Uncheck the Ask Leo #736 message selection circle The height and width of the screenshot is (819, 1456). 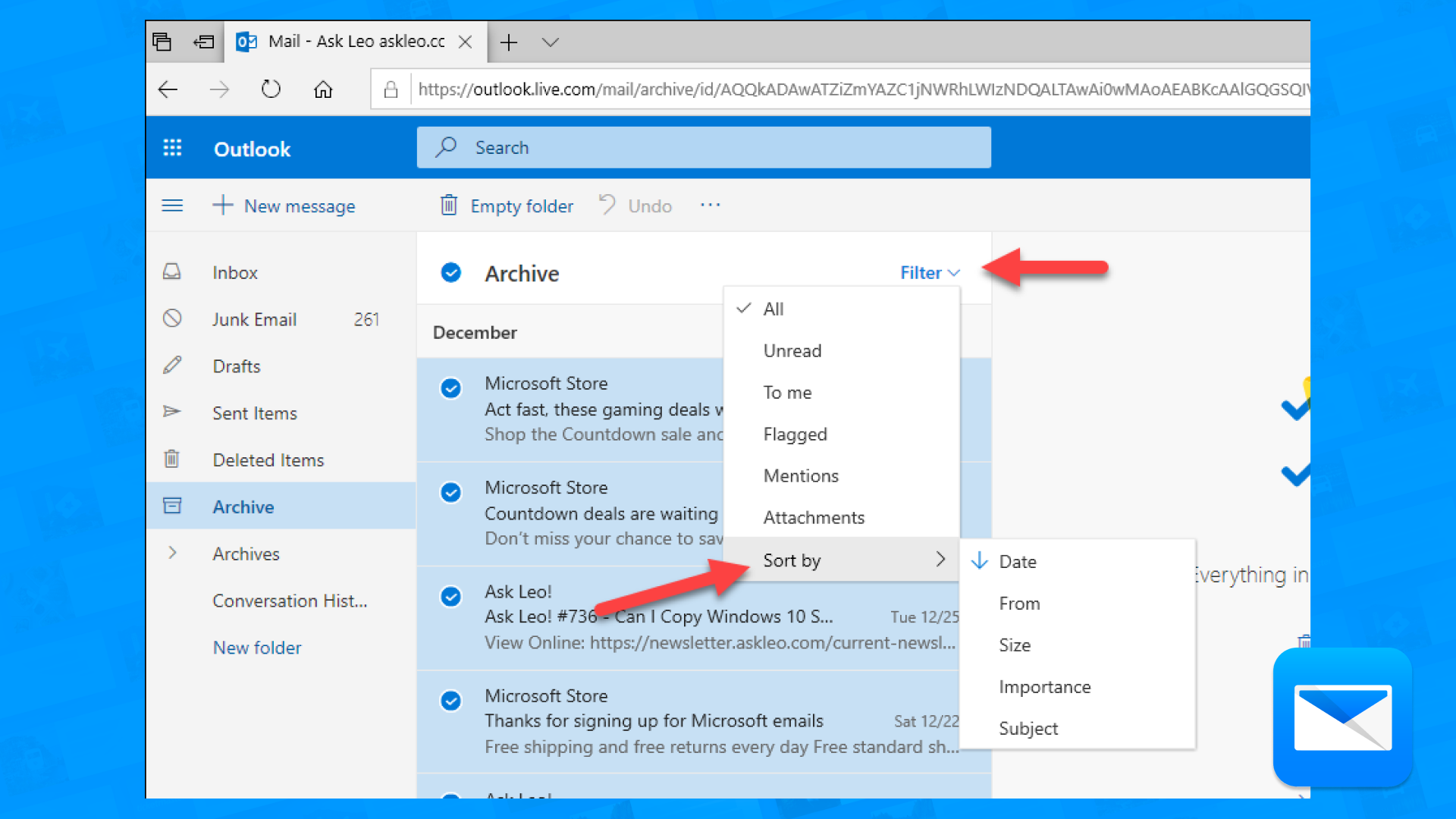(451, 597)
